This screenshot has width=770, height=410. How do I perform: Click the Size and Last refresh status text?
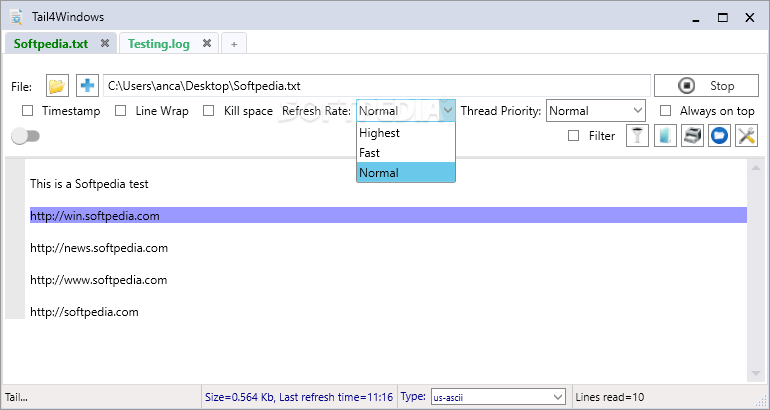(299, 397)
